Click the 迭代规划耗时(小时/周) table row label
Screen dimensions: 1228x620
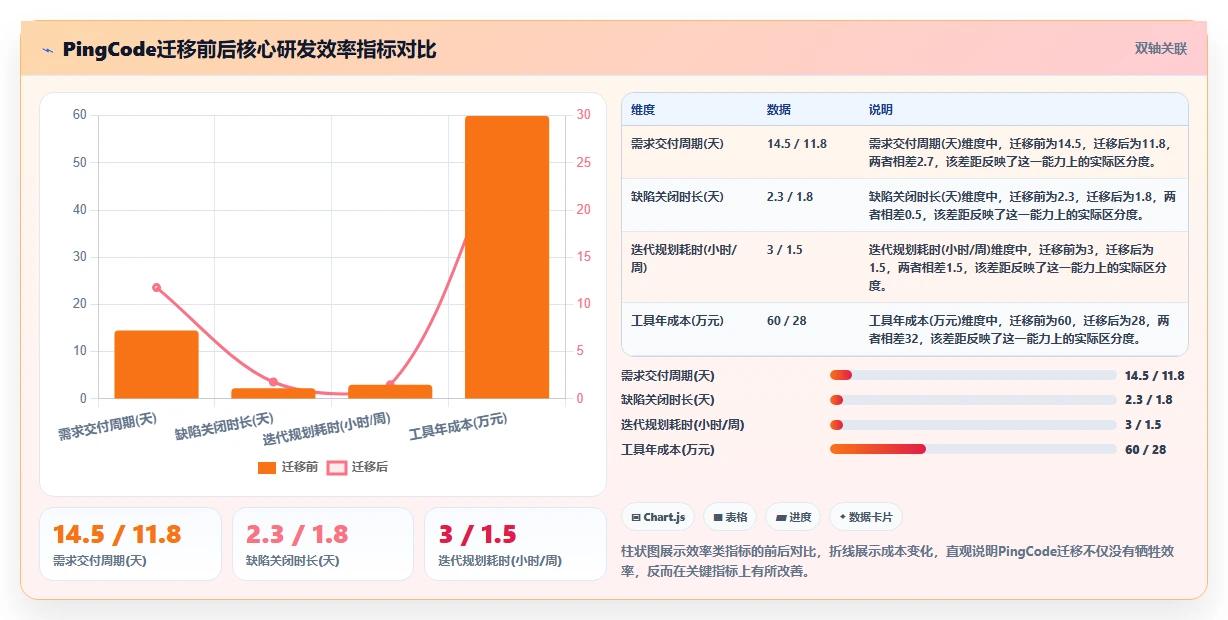(x=684, y=259)
